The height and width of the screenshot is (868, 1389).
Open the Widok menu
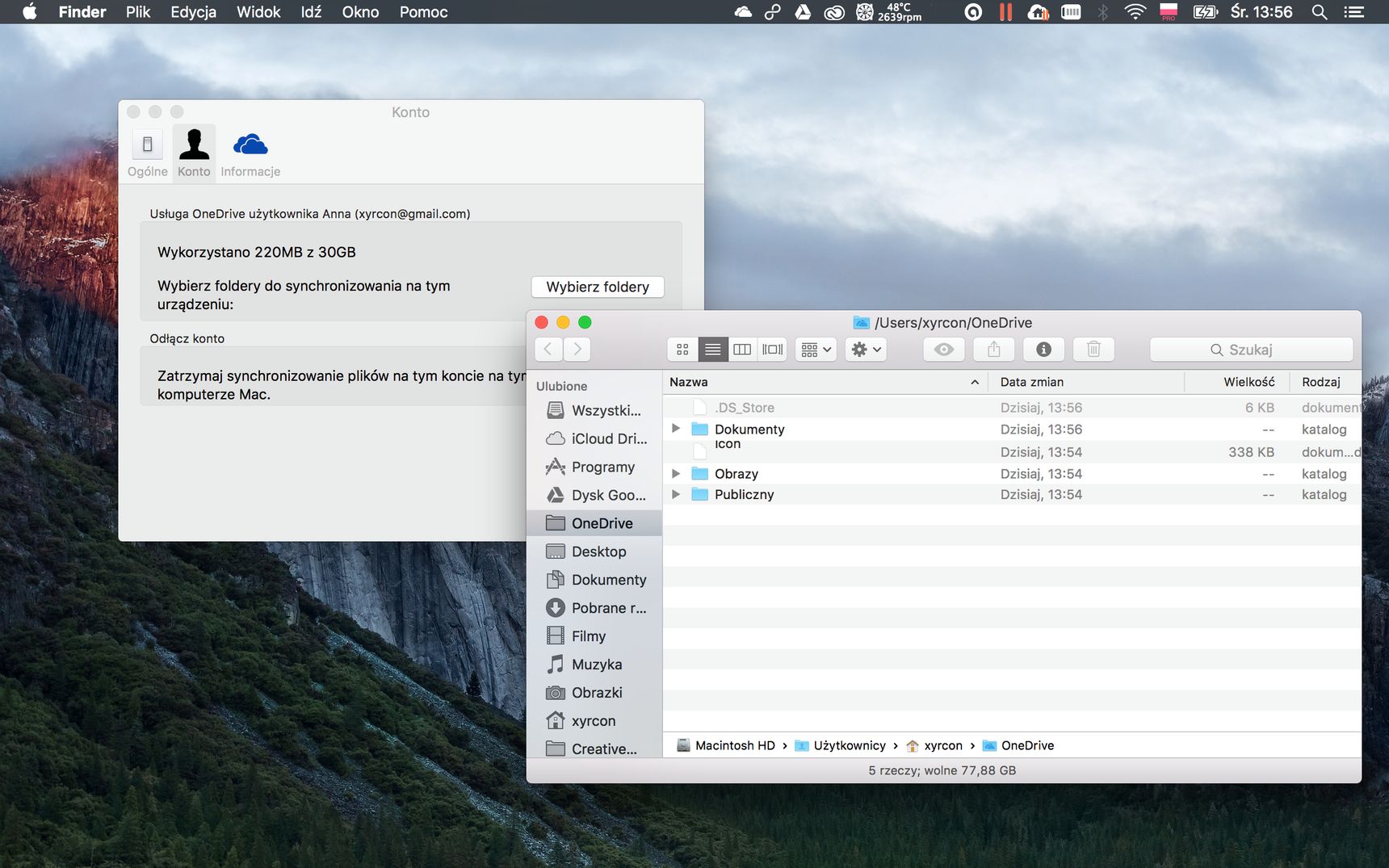pos(258,12)
